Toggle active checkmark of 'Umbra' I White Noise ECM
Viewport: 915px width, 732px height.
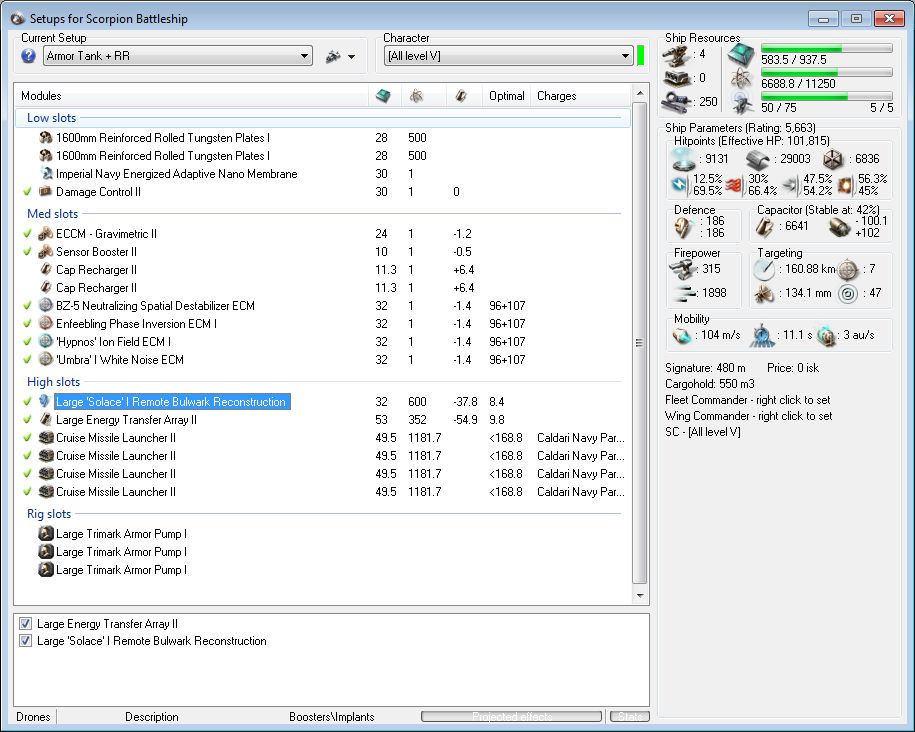[x=27, y=360]
